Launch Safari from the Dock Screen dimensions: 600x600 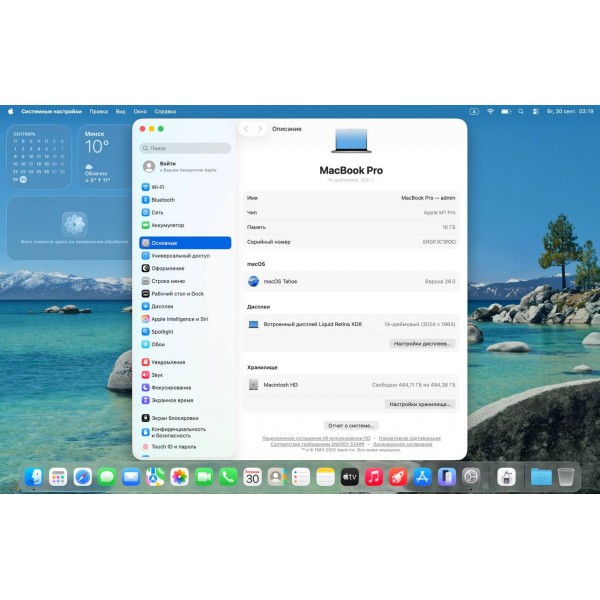point(83,477)
